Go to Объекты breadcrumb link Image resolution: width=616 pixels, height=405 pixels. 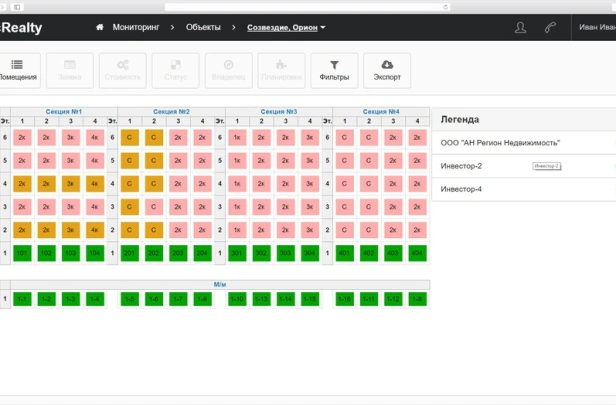point(203,27)
